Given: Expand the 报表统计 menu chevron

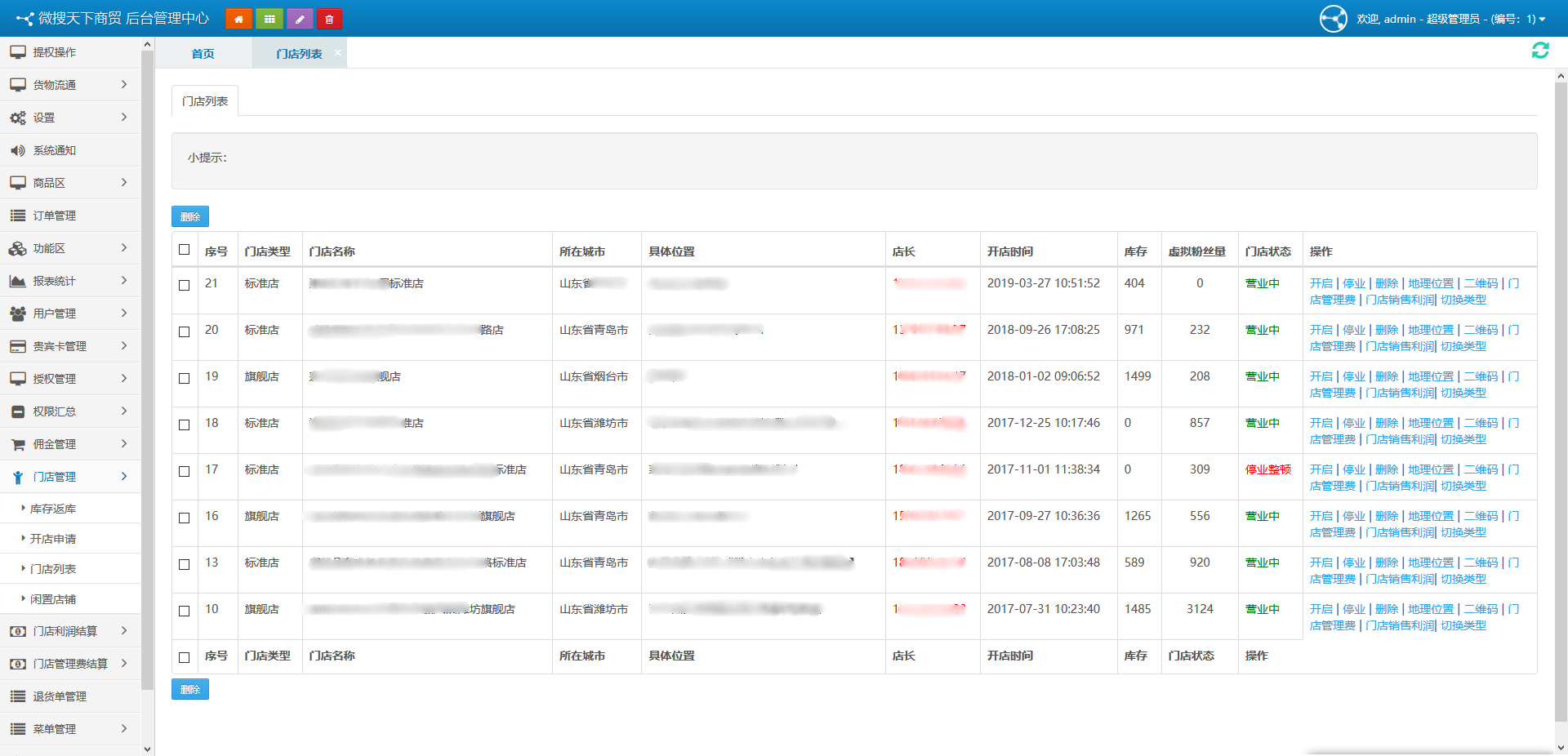Looking at the screenshot, I should tap(124, 281).
